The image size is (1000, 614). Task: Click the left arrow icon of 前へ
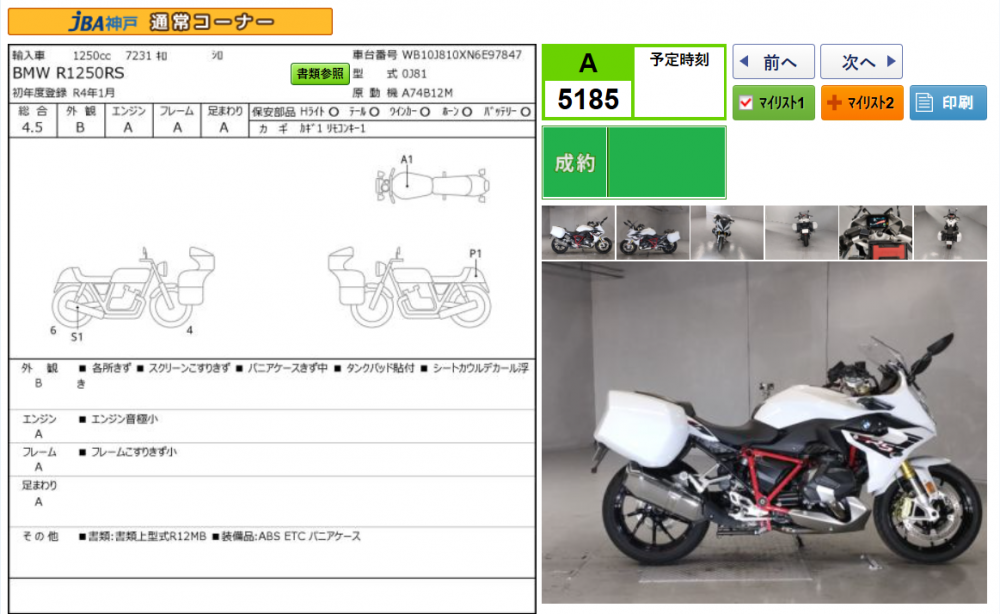tap(744, 61)
